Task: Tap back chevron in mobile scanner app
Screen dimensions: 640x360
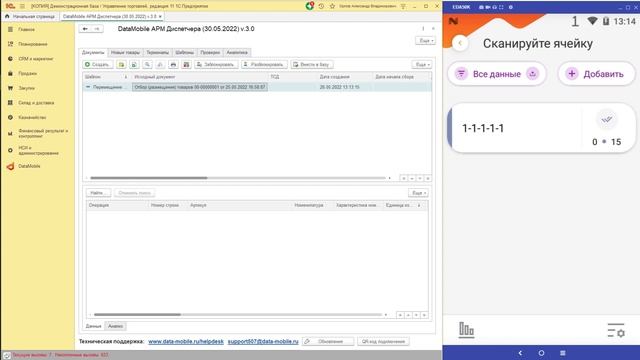Action: pos(460,43)
